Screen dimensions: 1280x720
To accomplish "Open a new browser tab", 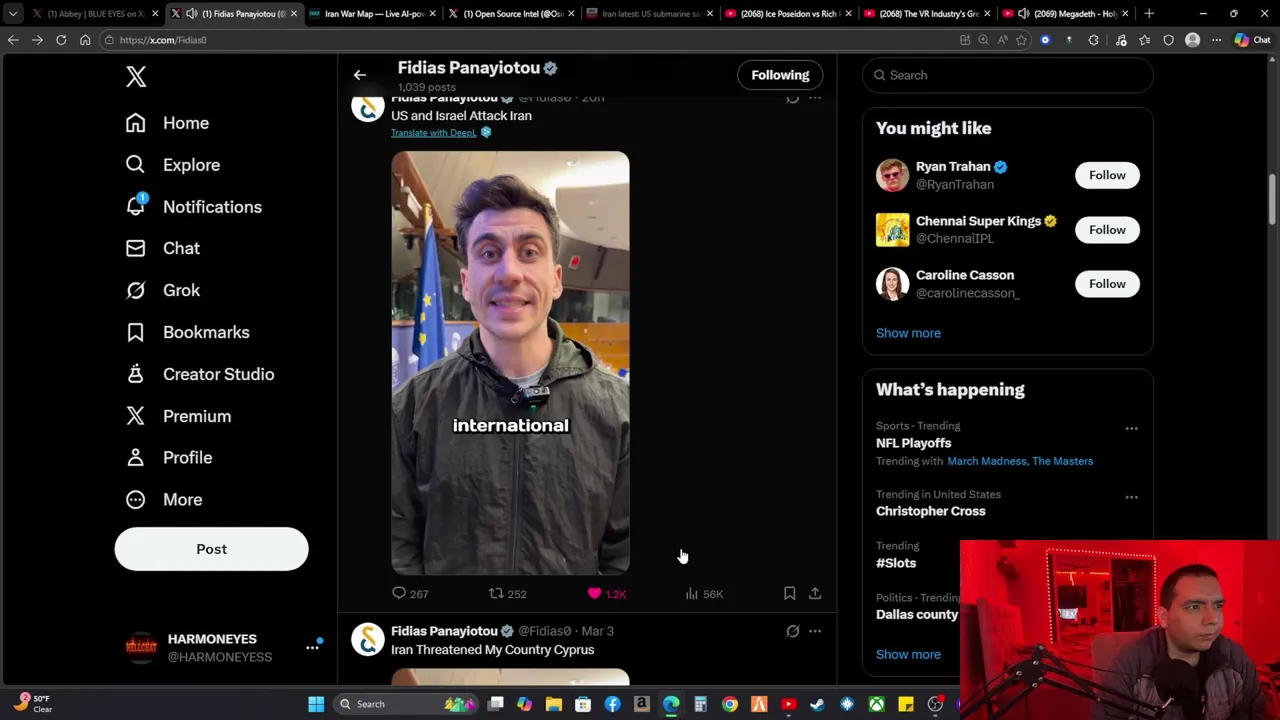I will (x=1149, y=14).
